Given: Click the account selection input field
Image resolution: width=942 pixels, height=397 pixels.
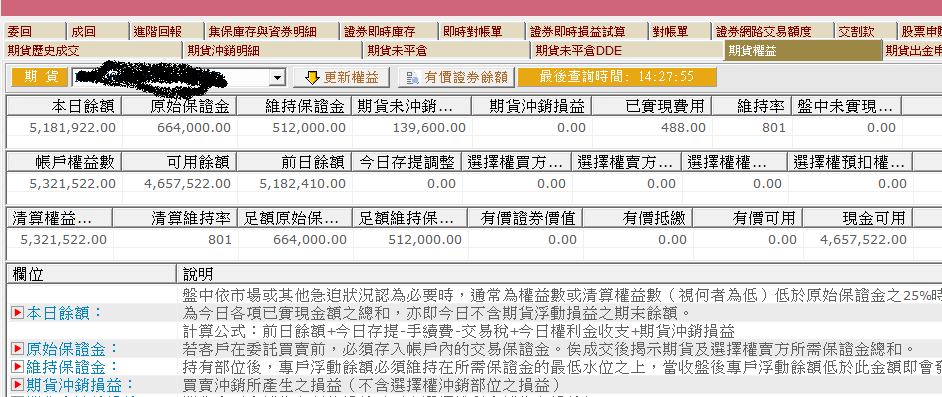Looking at the screenshot, I should (171, 77).
